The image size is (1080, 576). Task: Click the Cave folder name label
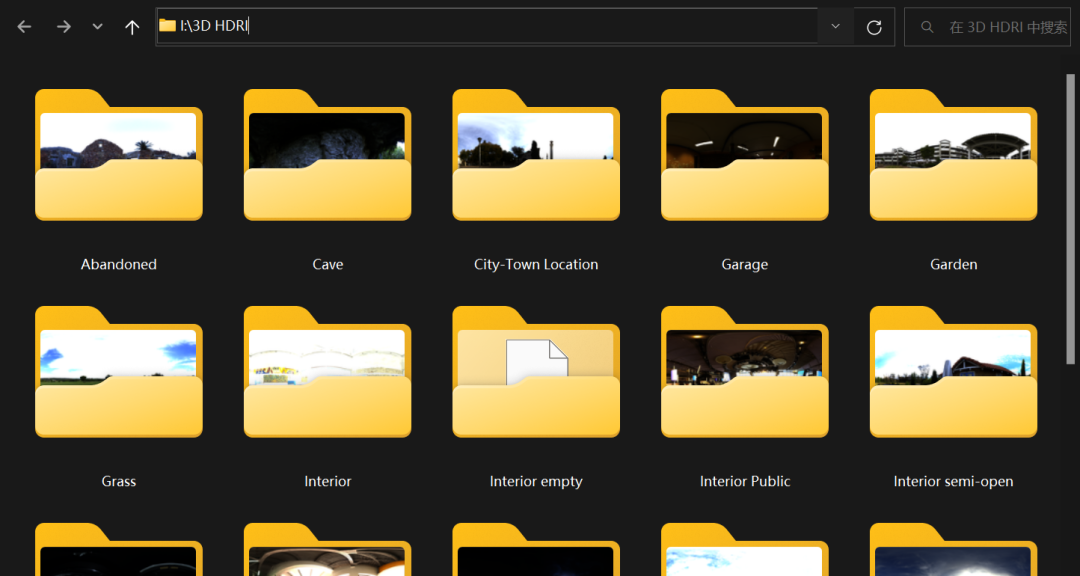tap(327, 265)
